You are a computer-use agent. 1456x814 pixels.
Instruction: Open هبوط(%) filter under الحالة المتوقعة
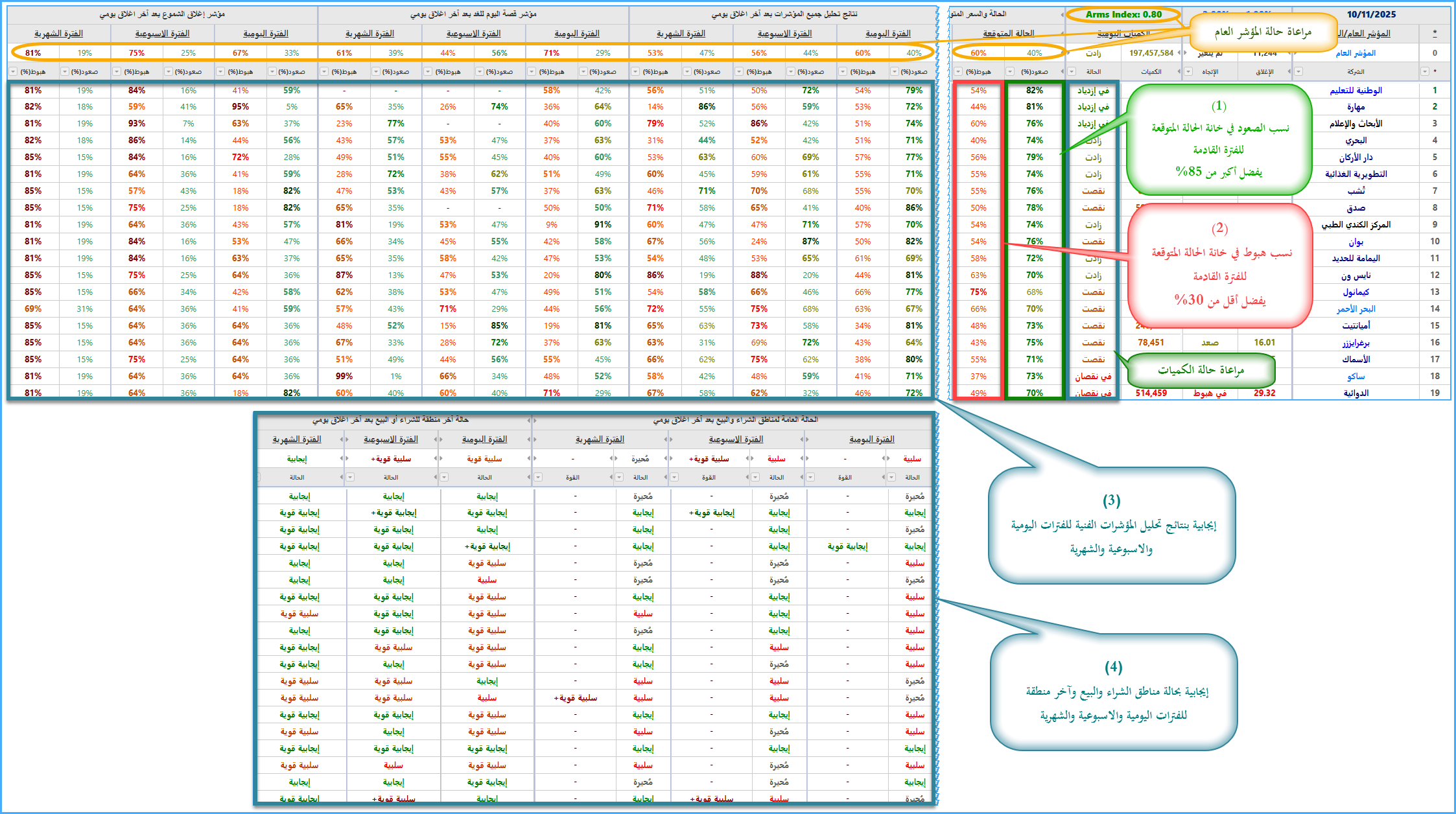(959, 72)
